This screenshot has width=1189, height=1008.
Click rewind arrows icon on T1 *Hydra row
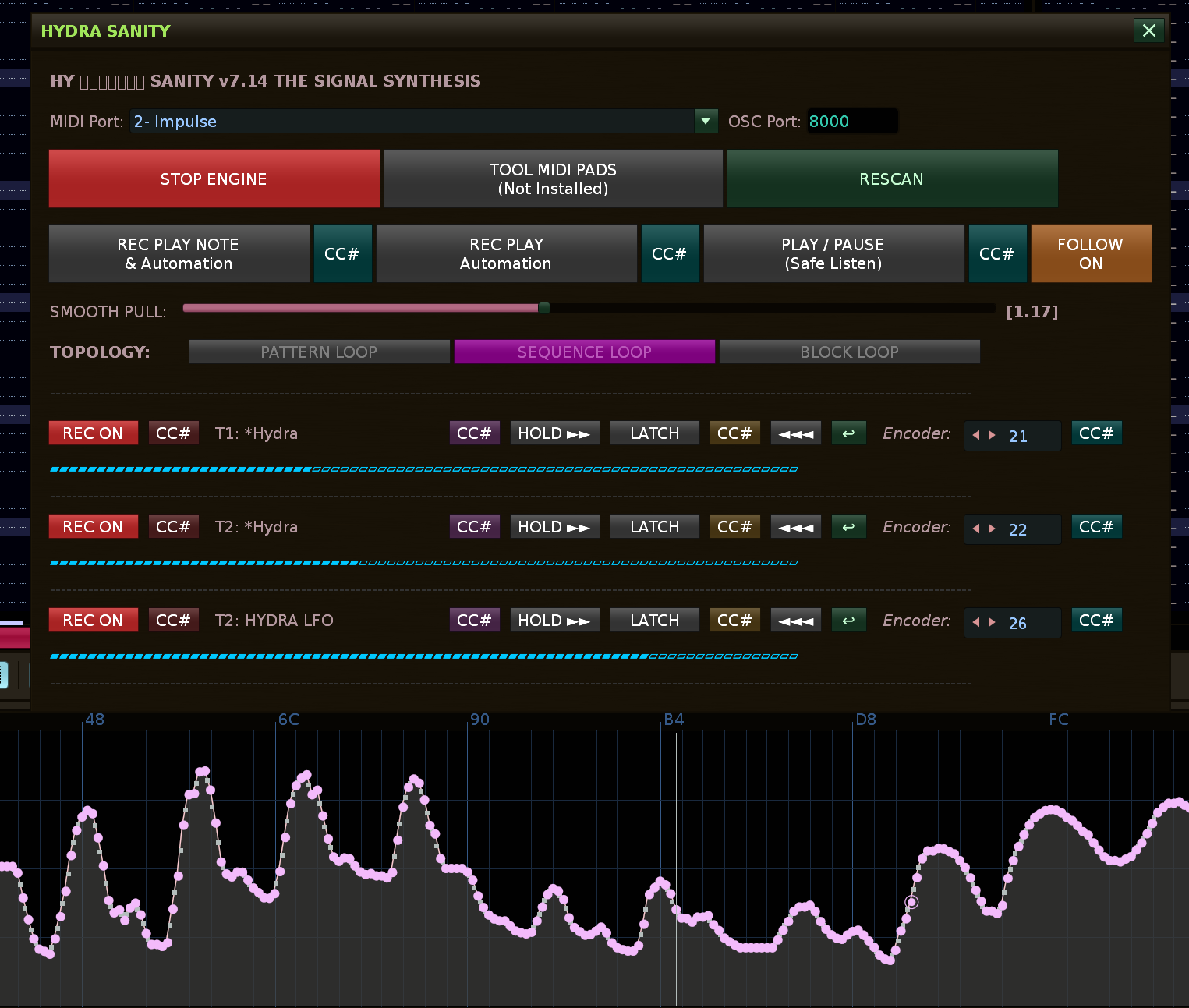tap(795, 433)
